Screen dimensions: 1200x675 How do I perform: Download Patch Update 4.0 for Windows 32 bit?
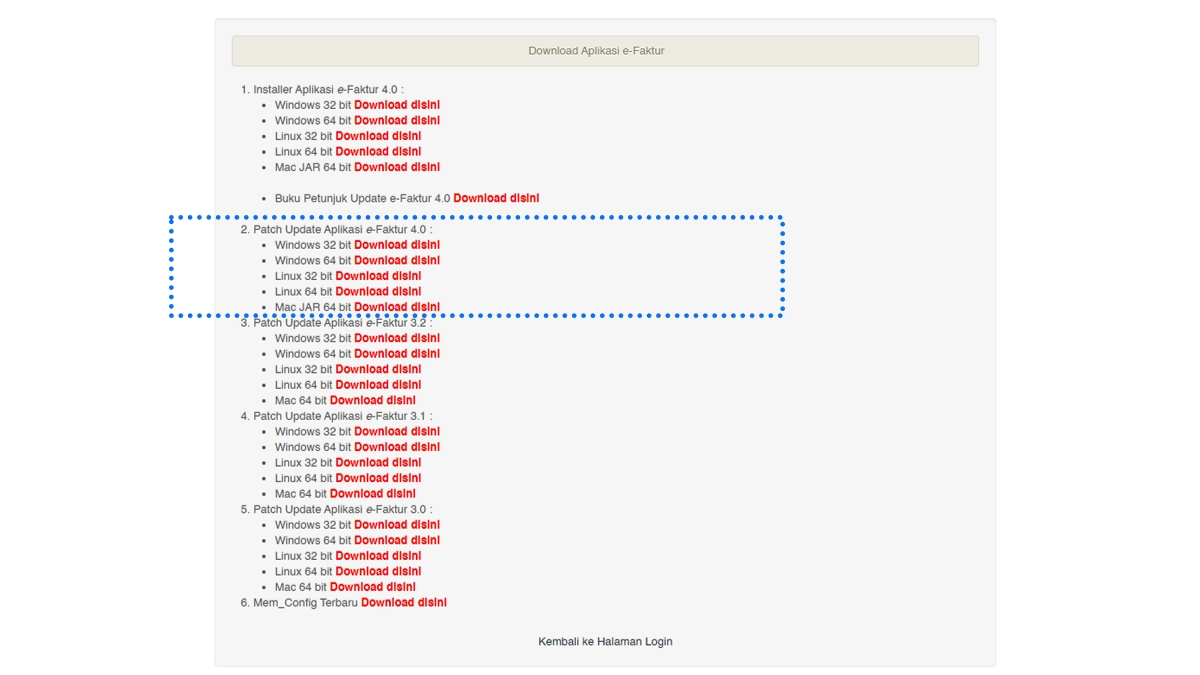pos(397,245)
